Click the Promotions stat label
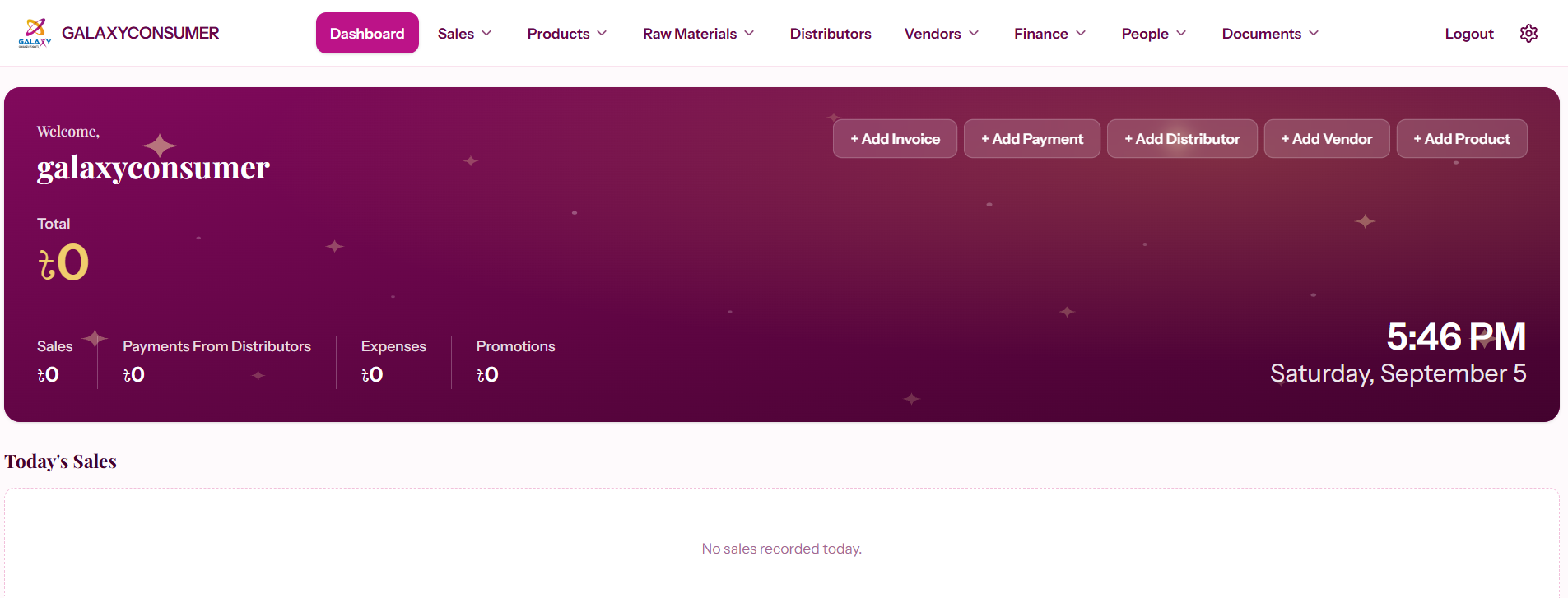1568x598 pixels. [516, 346]
